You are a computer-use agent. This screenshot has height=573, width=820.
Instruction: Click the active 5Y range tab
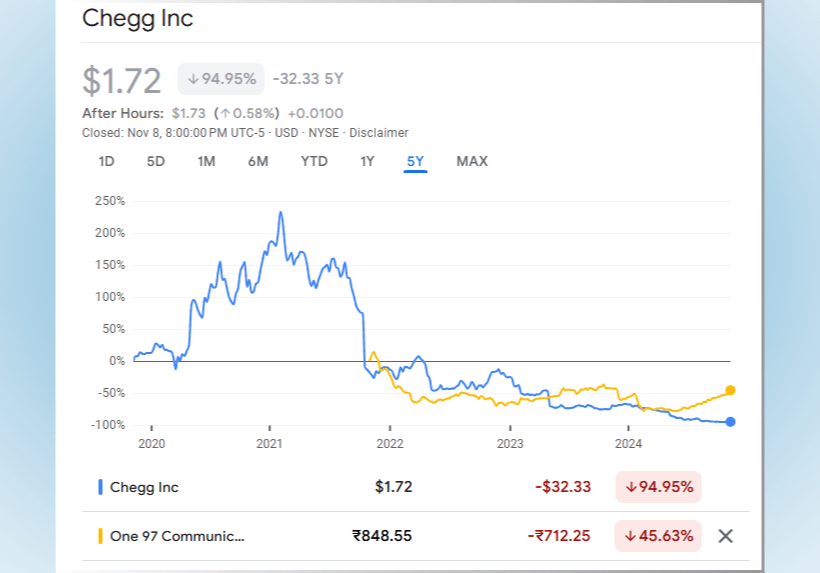pyautogui.click(x=415, y=161)
